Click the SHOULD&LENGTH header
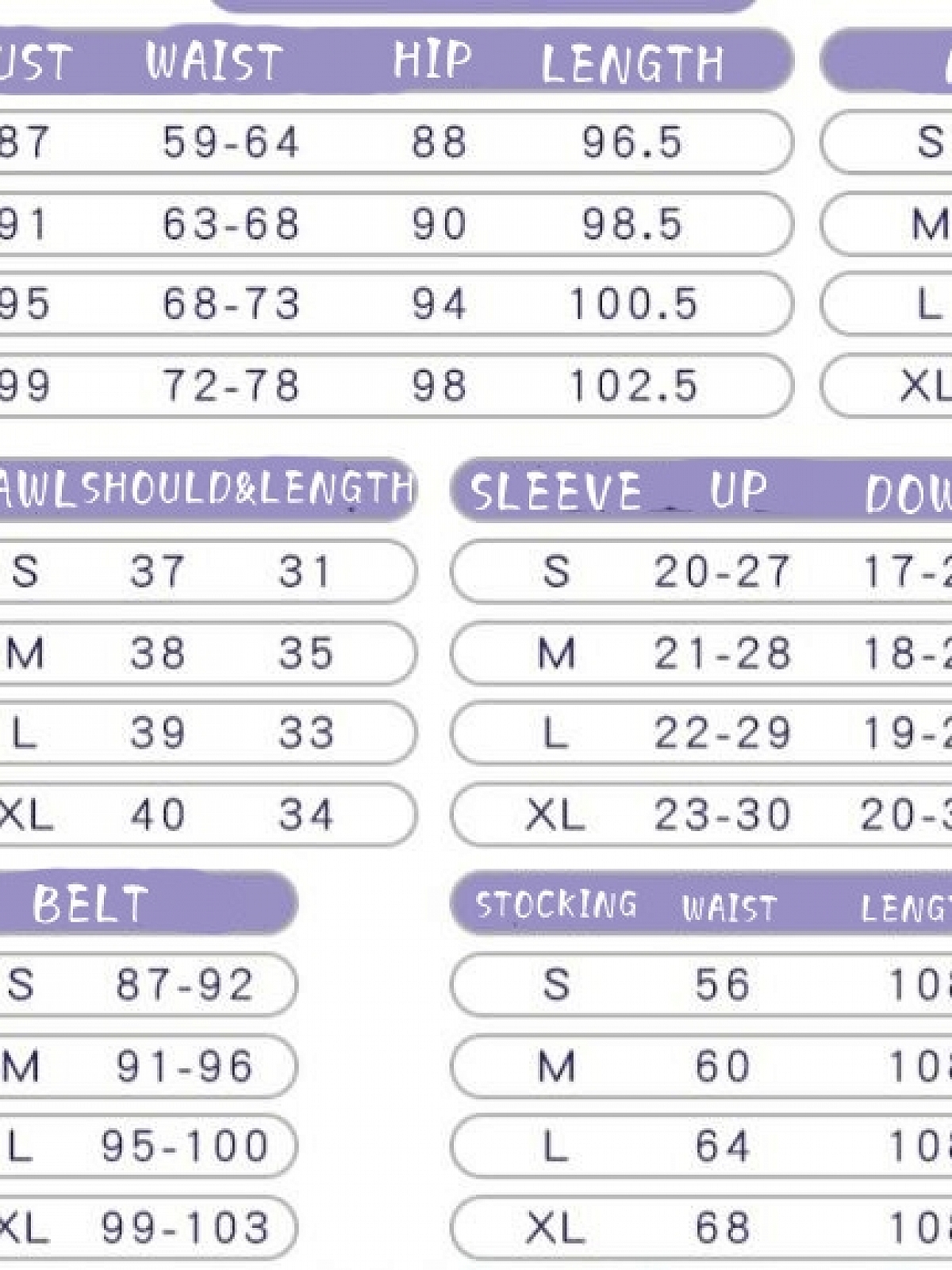Viewport: 952px width, 1270px height. click(x=248, y=487)
